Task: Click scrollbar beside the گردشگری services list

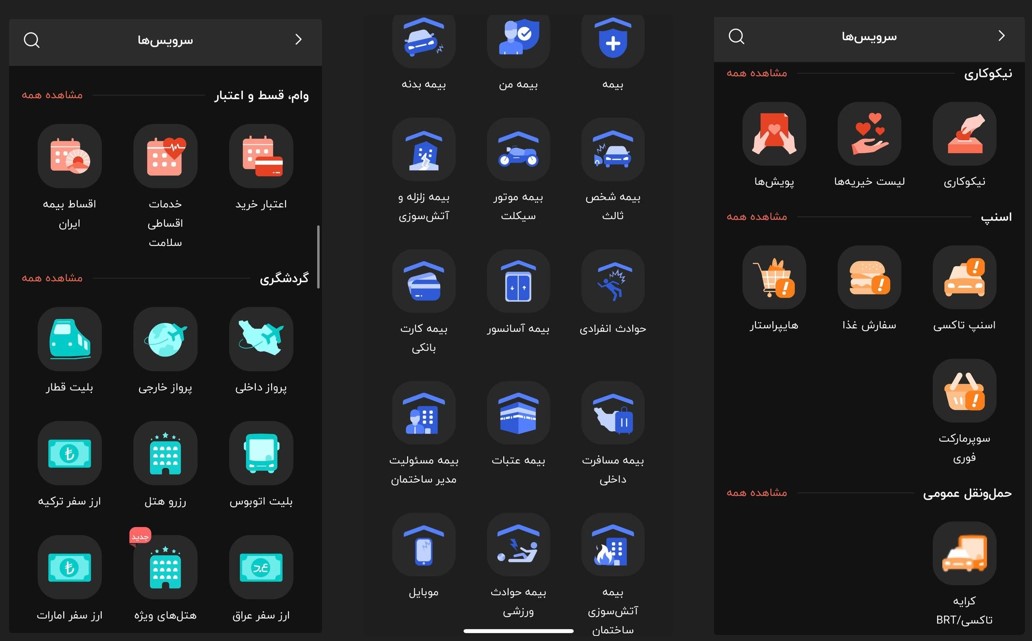Action: (318, 257)
